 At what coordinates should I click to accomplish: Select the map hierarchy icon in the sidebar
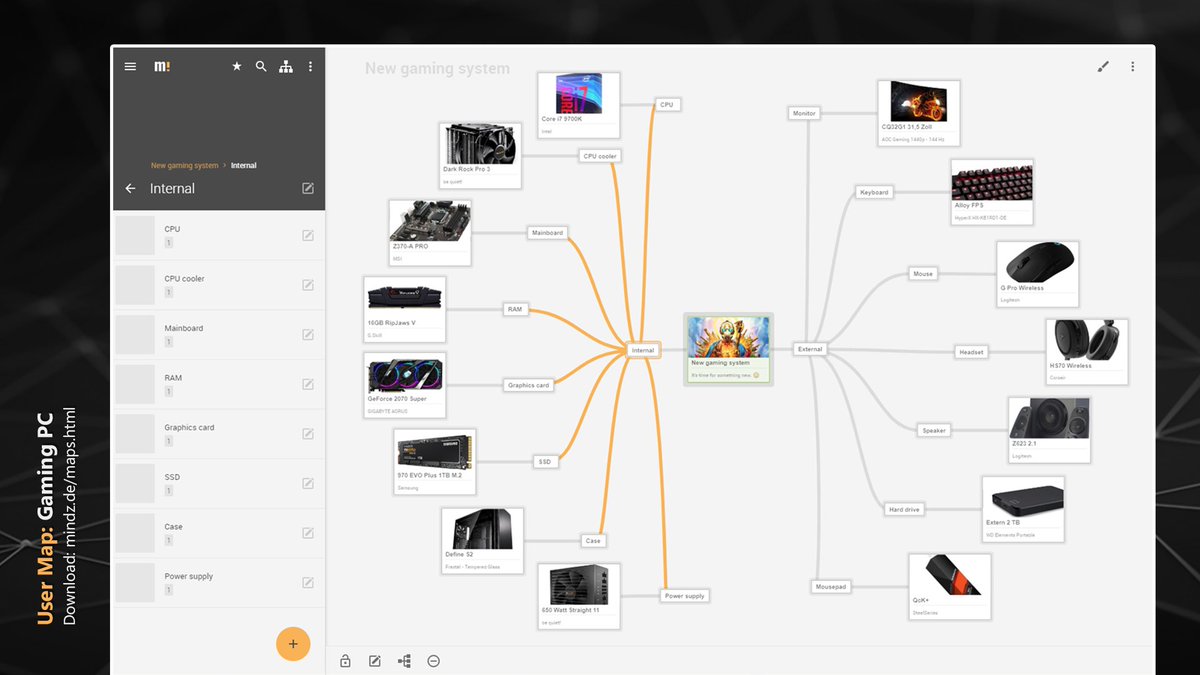286,66
